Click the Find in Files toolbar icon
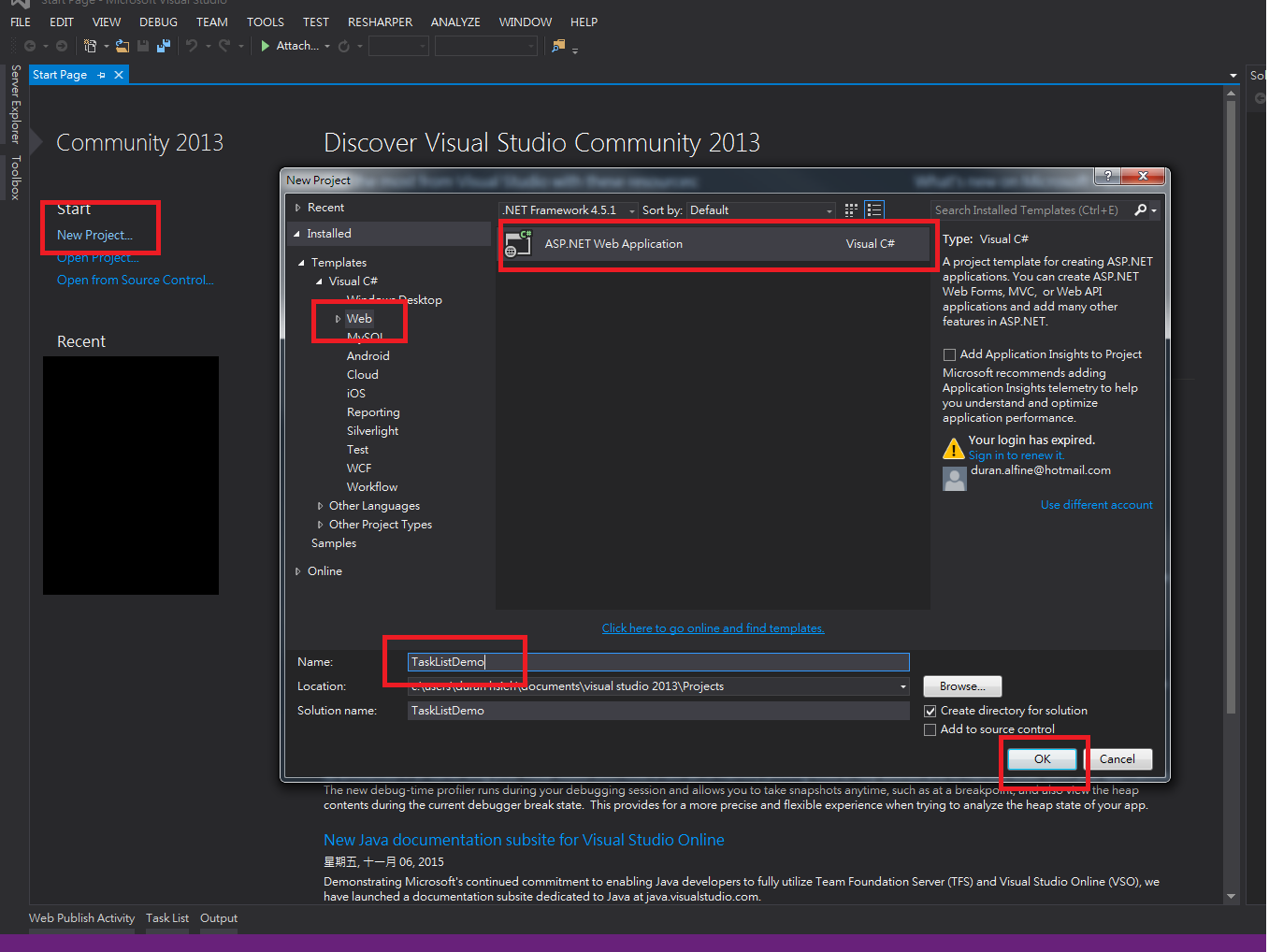This screenshot has width=1269, height=952. coord(558,46)
